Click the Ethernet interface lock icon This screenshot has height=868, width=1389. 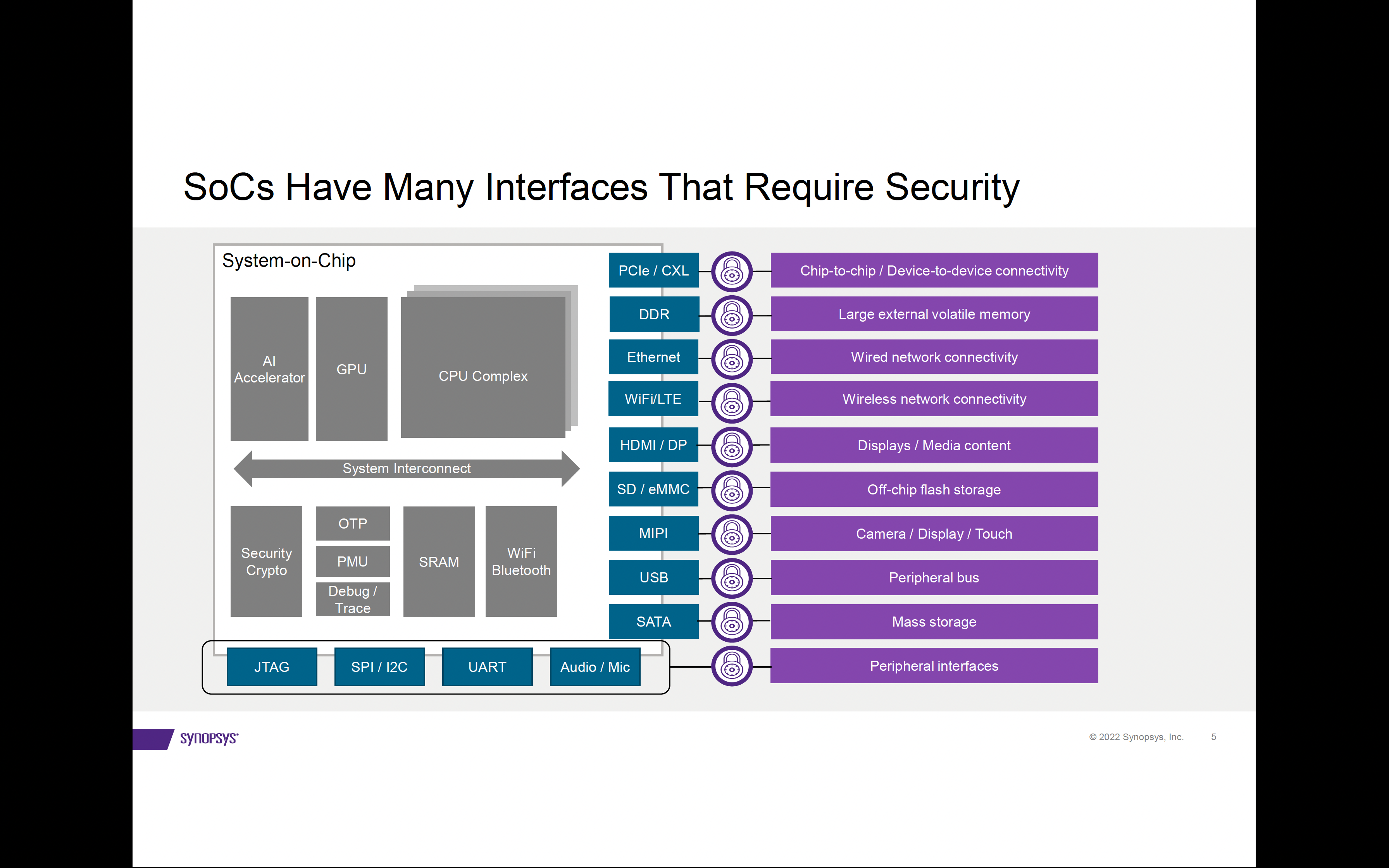731,357
